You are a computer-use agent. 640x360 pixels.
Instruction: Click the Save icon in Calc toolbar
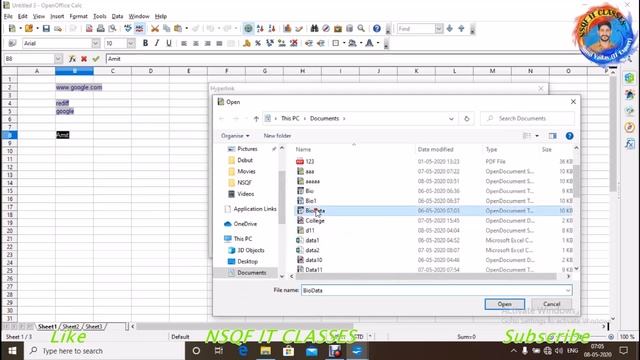46,29
